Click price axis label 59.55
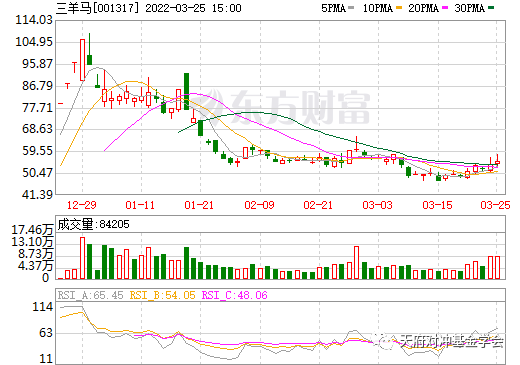This screenshot has height=365, width=520. pos(37,151)
